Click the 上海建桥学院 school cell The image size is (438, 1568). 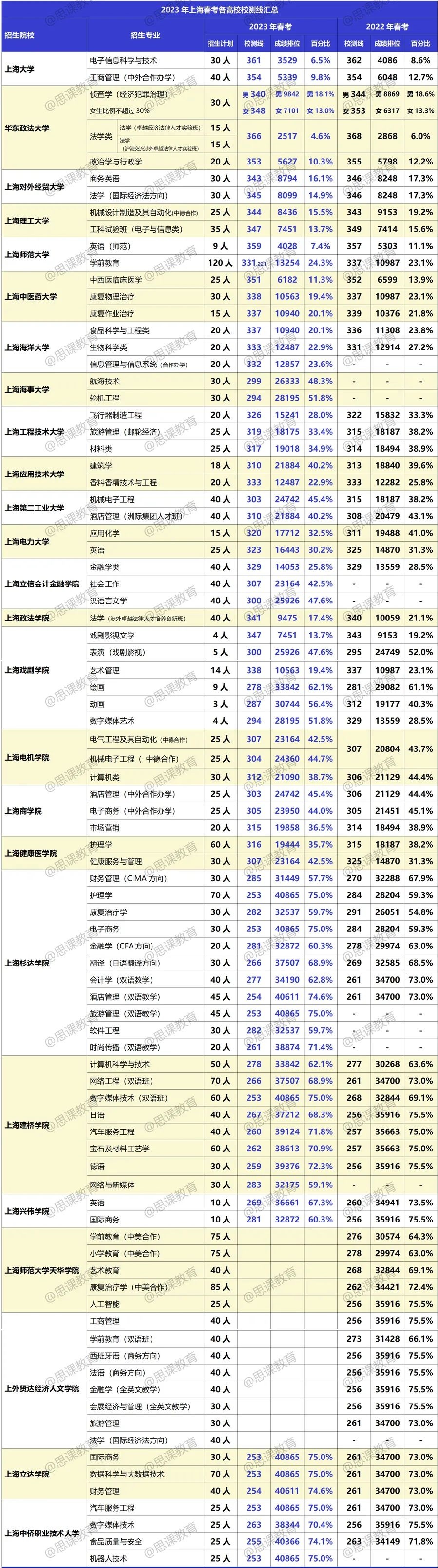point(27,1125)
